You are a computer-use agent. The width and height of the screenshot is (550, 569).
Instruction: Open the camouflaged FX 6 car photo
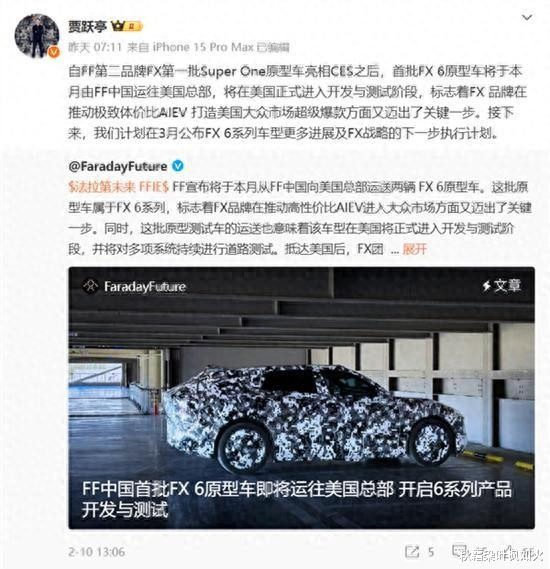click(301, 397)
